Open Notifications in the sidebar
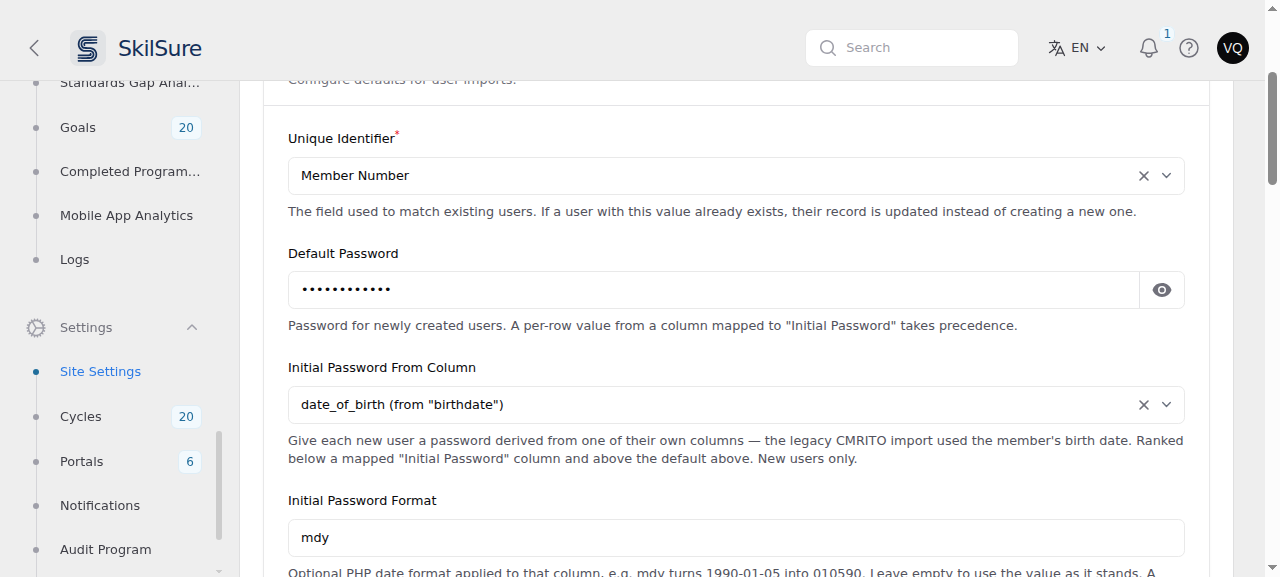1280x577 pixels. tap(100, 506)
